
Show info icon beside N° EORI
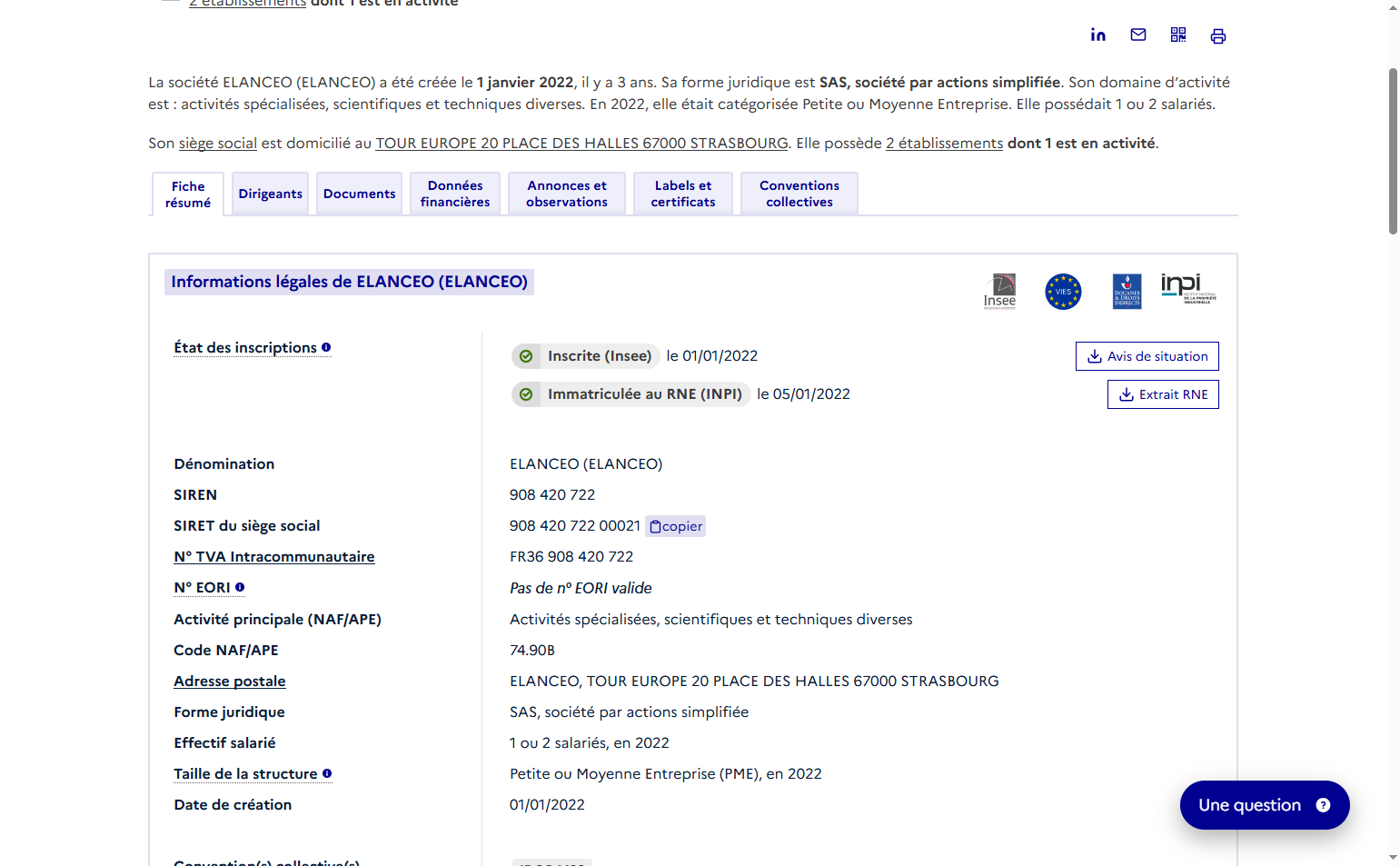point(240,587)
